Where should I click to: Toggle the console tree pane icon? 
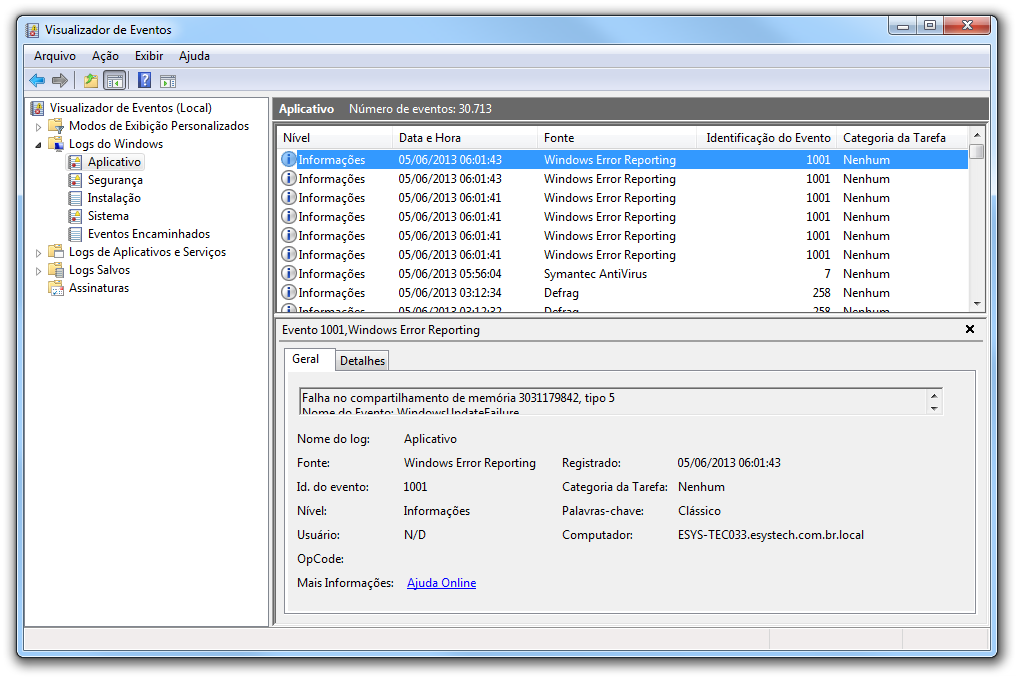pos(114,80)
